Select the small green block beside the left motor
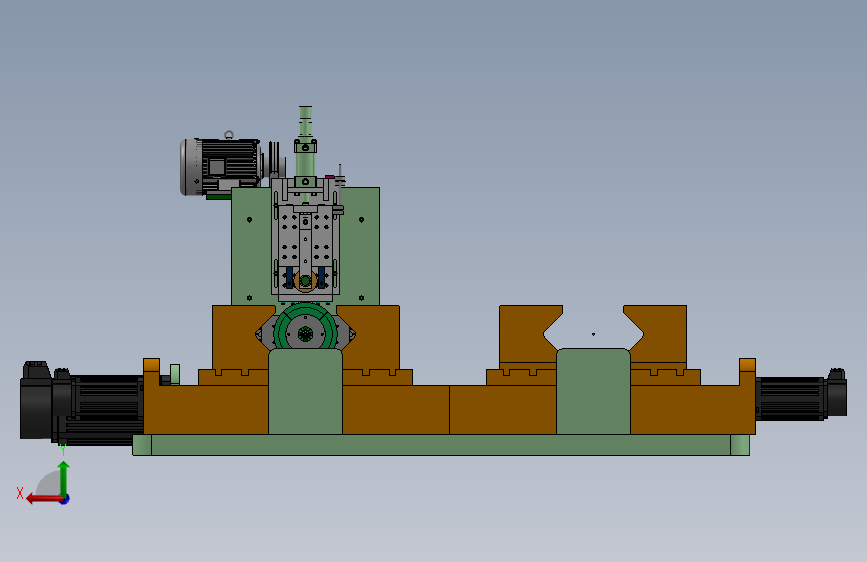Screen dimensions: 867x562 tap(175, 374)
